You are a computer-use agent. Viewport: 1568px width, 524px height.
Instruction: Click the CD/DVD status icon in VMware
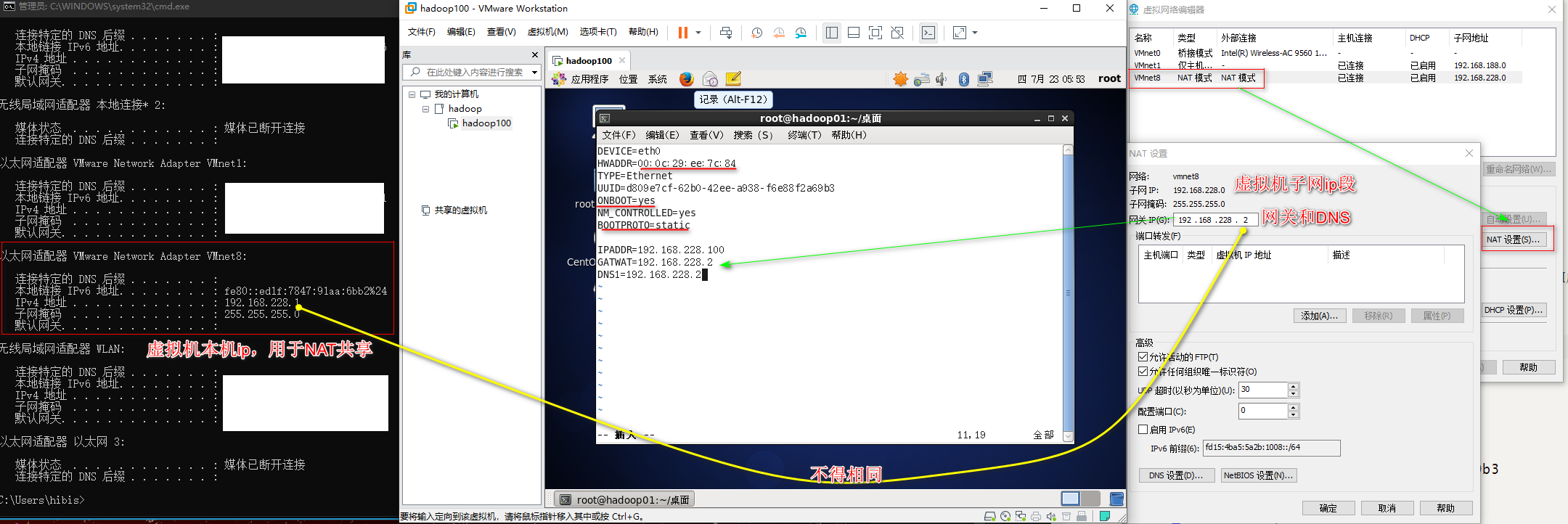[1005, 517]
